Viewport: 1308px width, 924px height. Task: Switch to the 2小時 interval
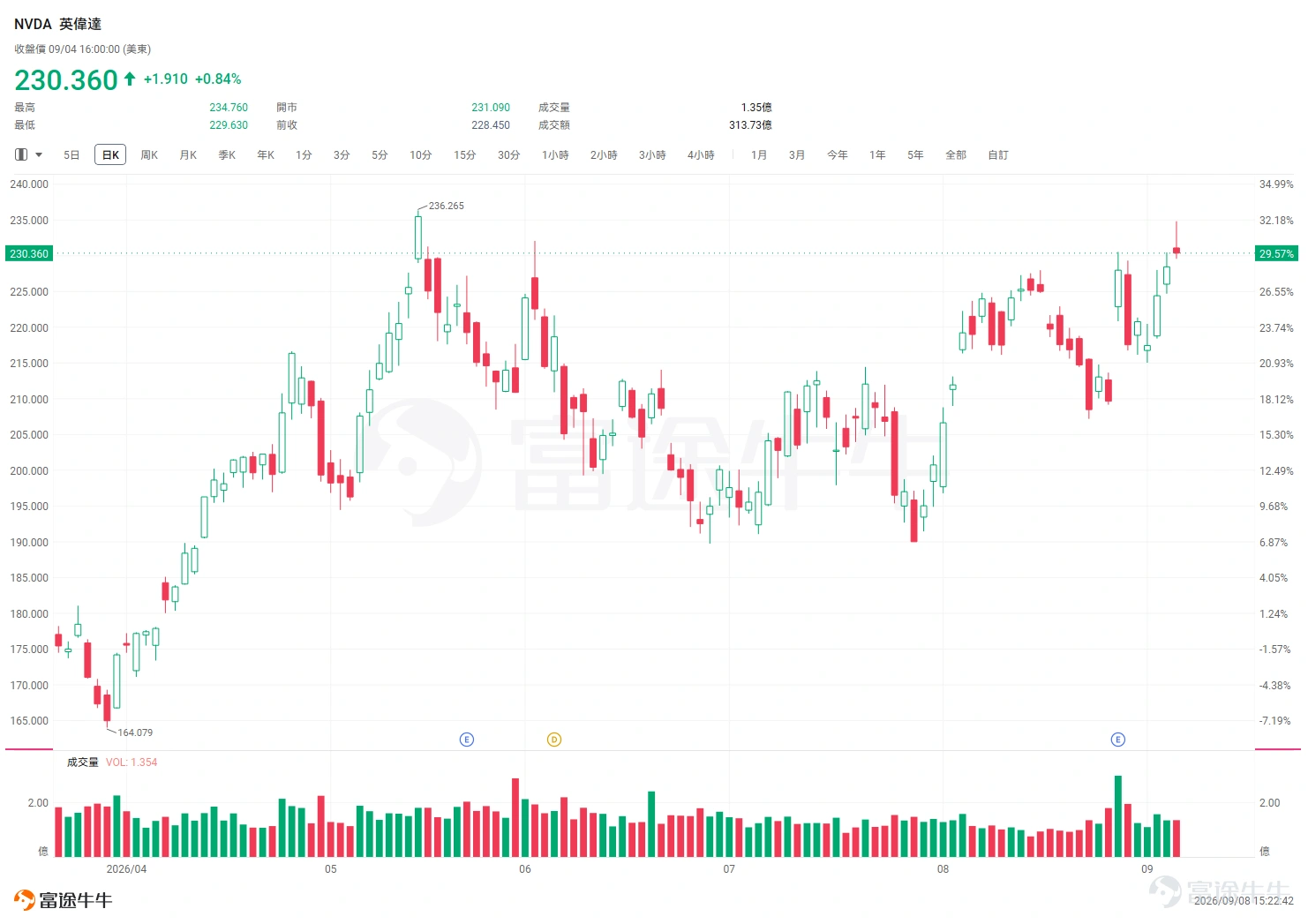point(604,155)
